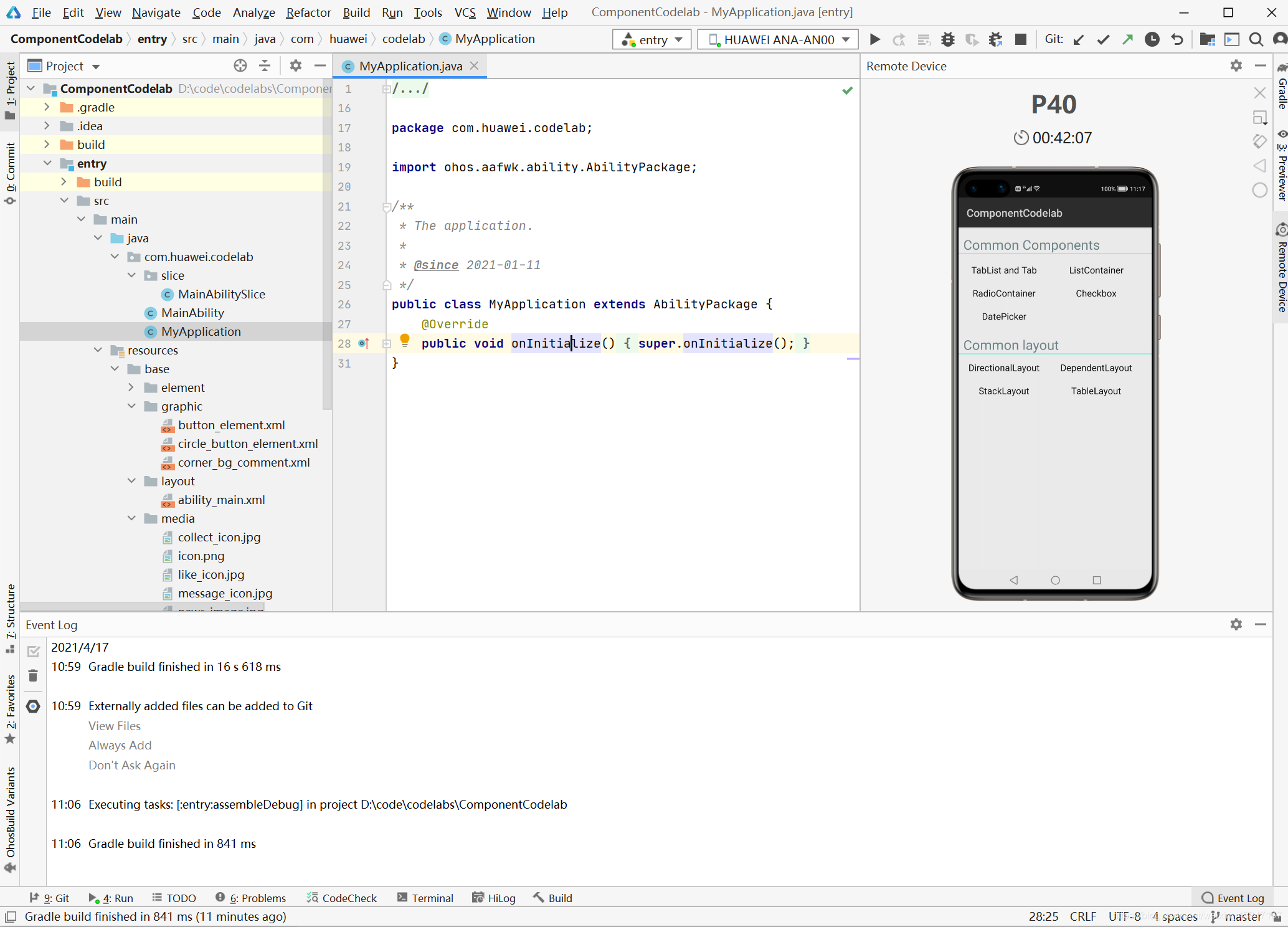1288x927 pixels.
Task: Tap ListContainer on device screen
Action: tap(1096, 270)
